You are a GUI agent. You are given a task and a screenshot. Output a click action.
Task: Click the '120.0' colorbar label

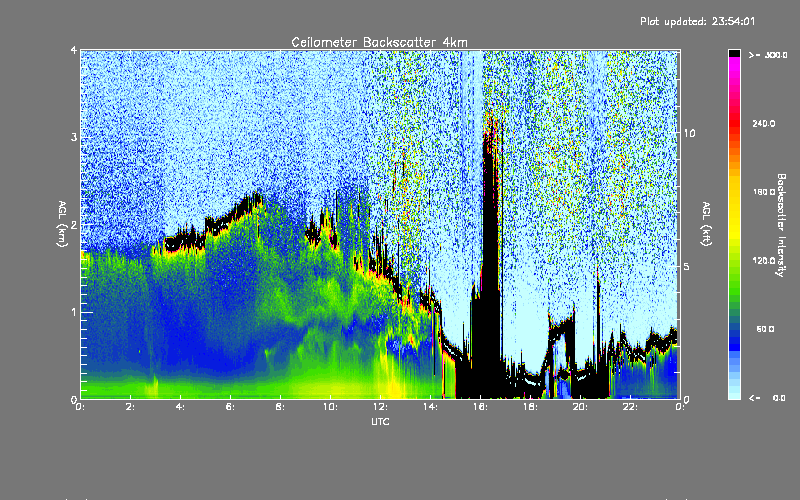coord(764,260)
